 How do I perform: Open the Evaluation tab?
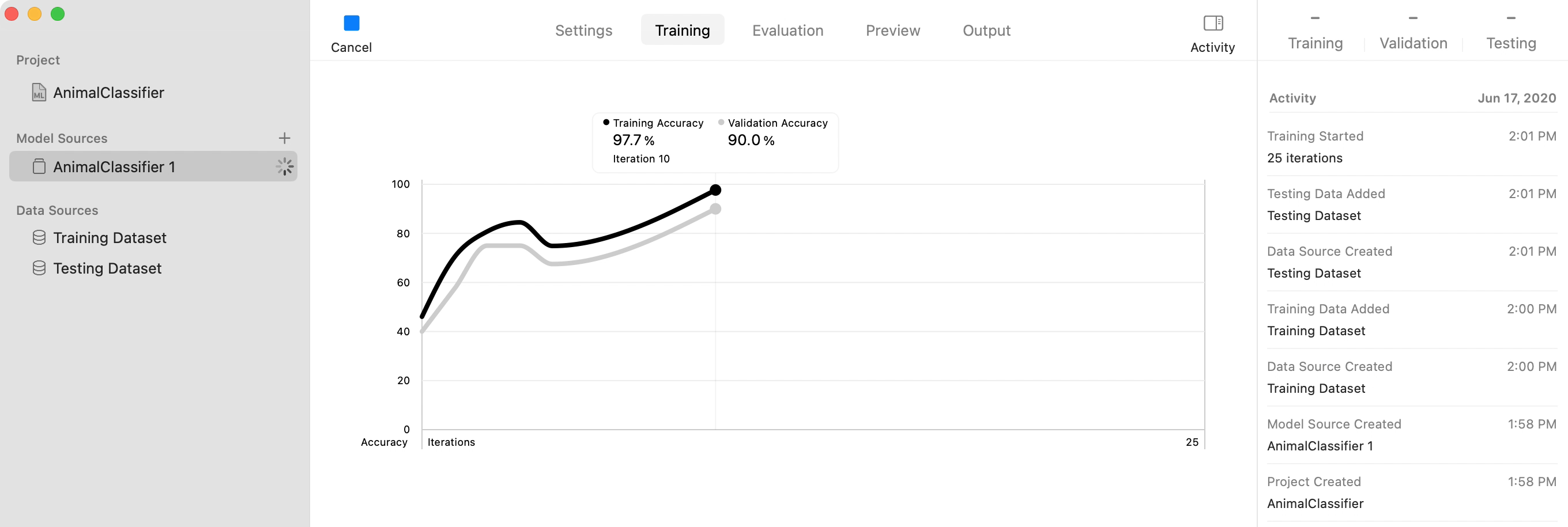pos(787,31)
